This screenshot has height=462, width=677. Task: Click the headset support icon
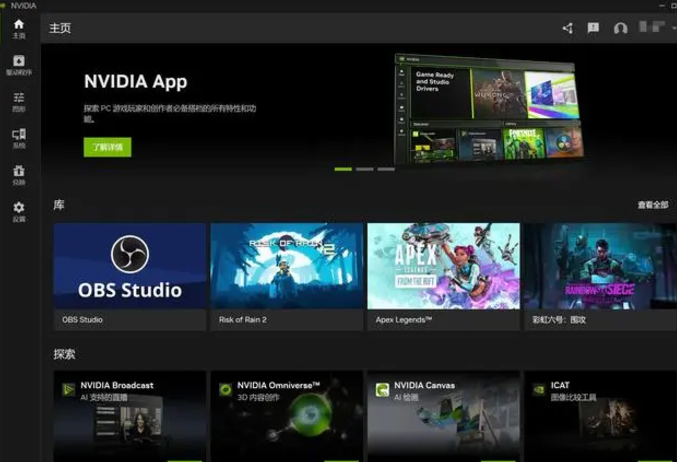coord(620,28)
